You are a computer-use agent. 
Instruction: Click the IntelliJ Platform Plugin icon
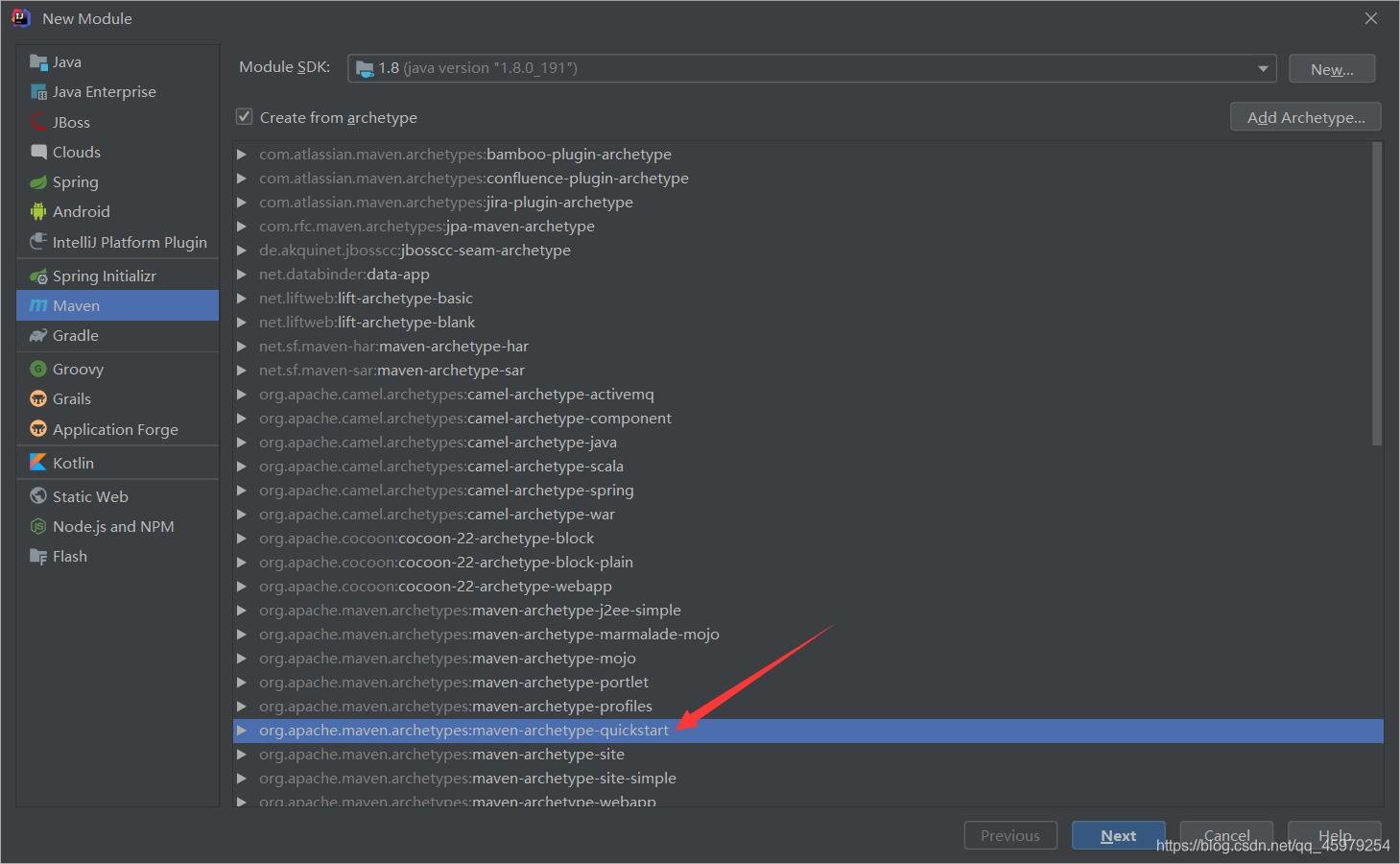point(38,241)
